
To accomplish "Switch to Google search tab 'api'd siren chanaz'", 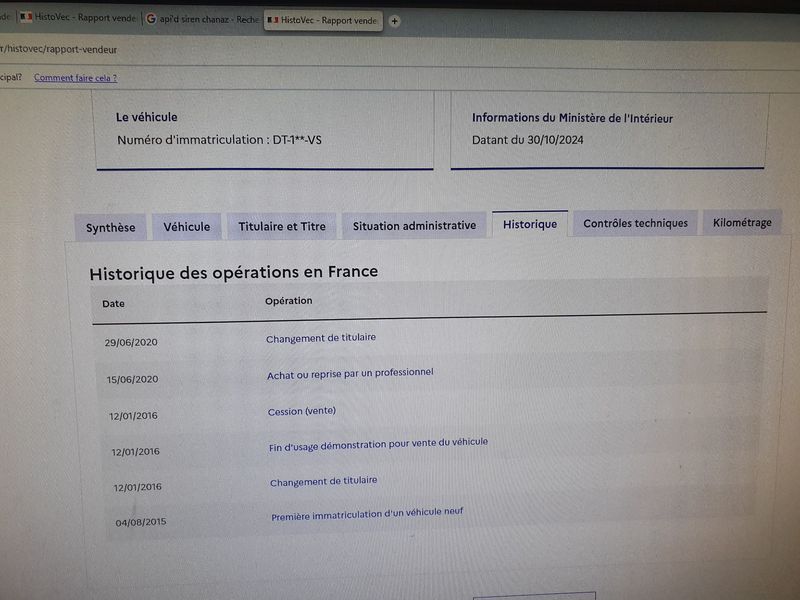I will pos(202,19).
